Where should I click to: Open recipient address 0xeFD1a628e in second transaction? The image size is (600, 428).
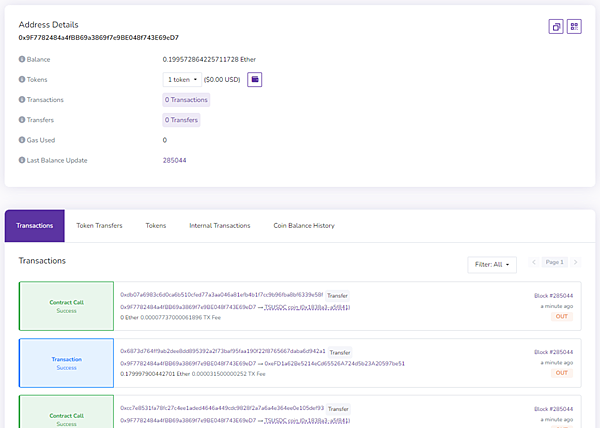tap(334, 363)
